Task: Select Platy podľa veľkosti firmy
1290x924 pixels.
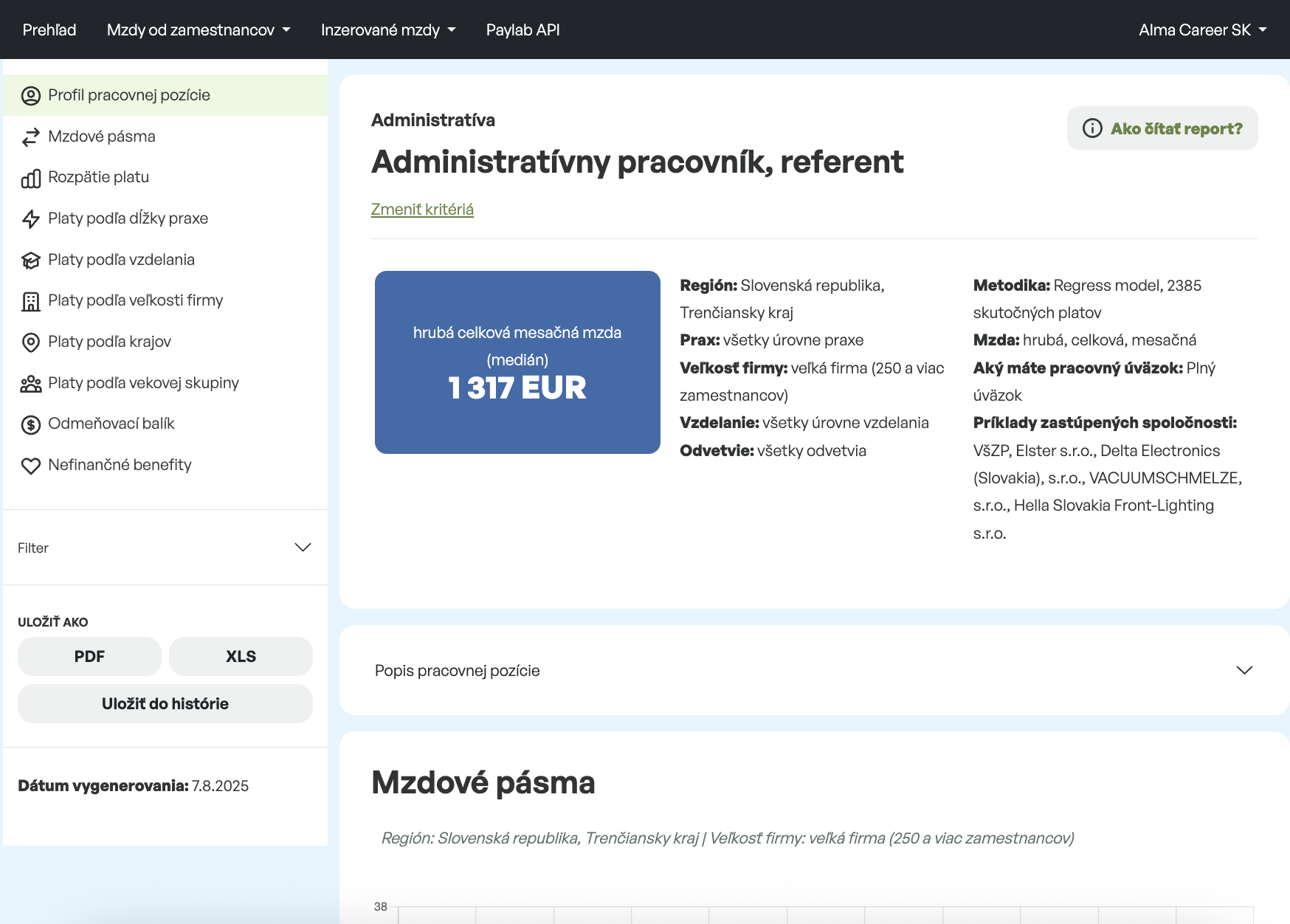Action: [x=165, y=300]
